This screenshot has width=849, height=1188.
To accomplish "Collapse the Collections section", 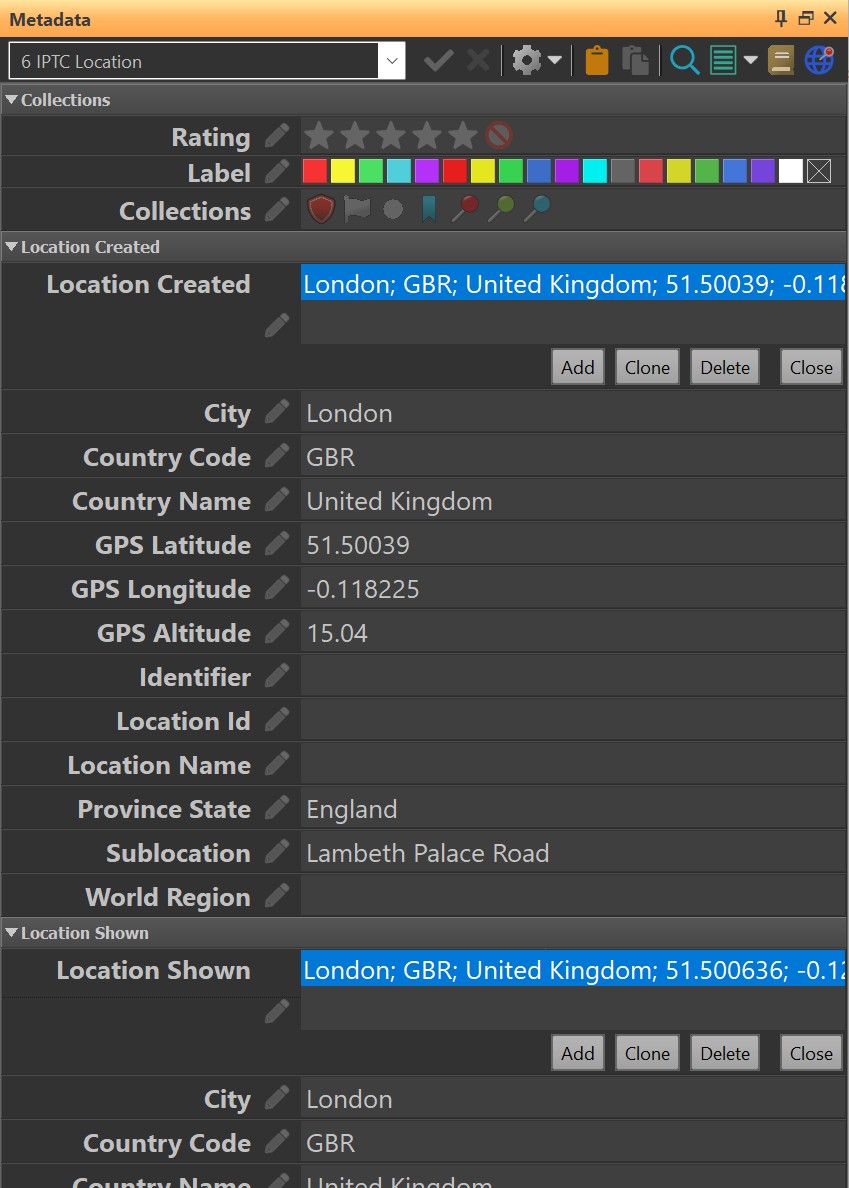I will pos(12,100).
